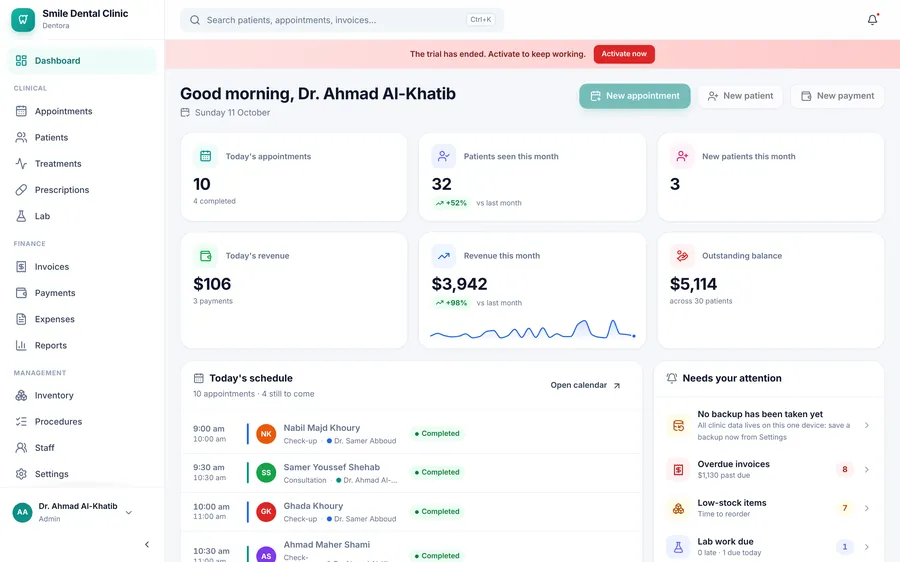Click the Outstanding balance card icon
Image resolution: width=900 pixels, height=562 pixels.
[x=682, y=256]
